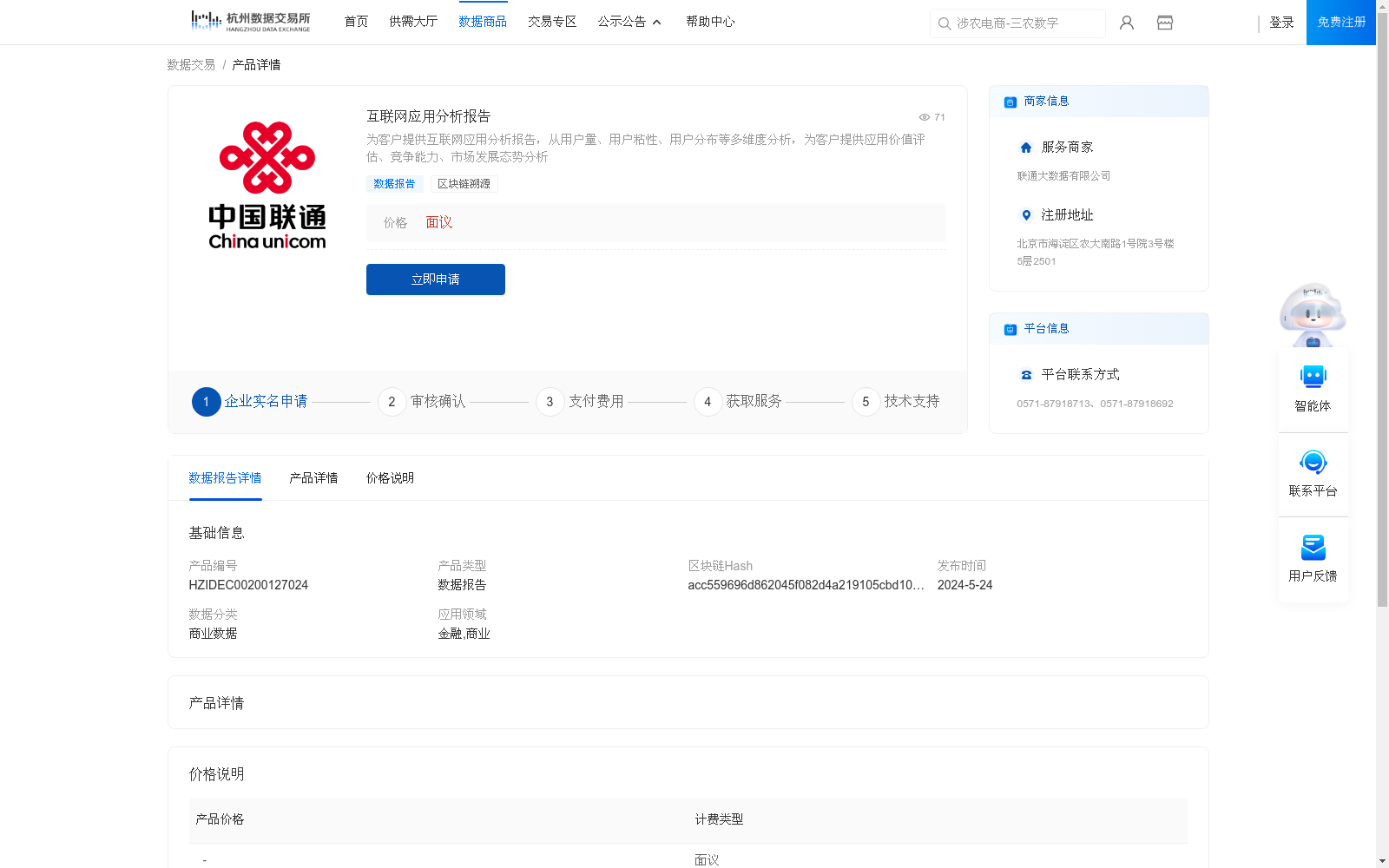Viewport: 1389px width, 868px height.
Task: Click the 区块链溯源 tag
Action: pos(464,184)
